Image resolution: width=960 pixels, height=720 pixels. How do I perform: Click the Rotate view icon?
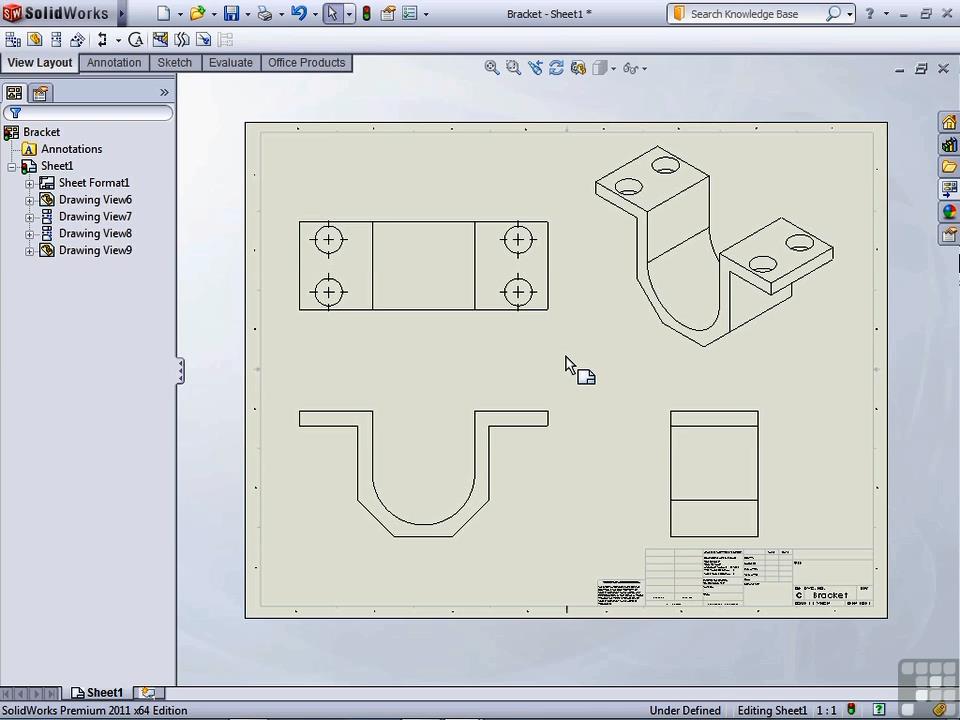coord(557,67)
